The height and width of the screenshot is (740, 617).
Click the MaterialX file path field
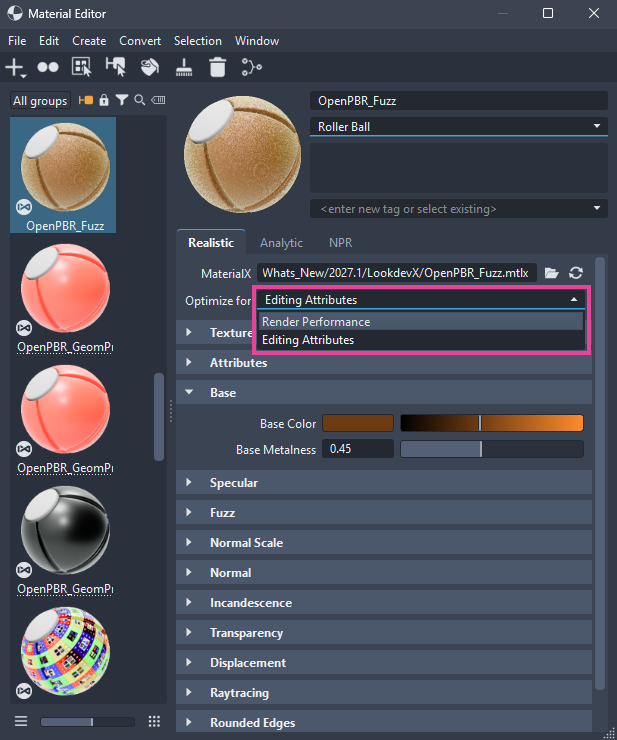tap(397, 273)
